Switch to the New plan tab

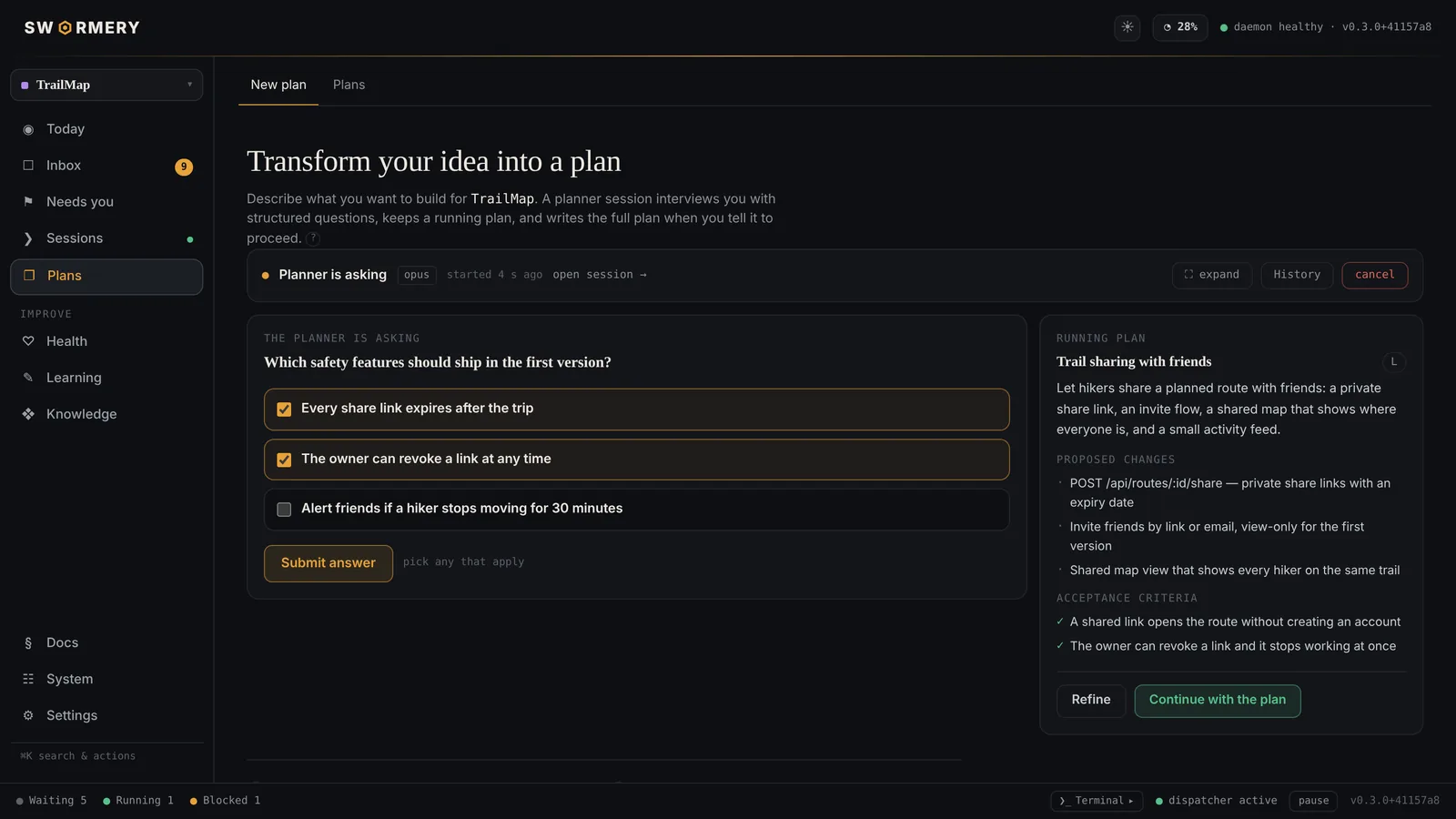(x=278, y=85)
